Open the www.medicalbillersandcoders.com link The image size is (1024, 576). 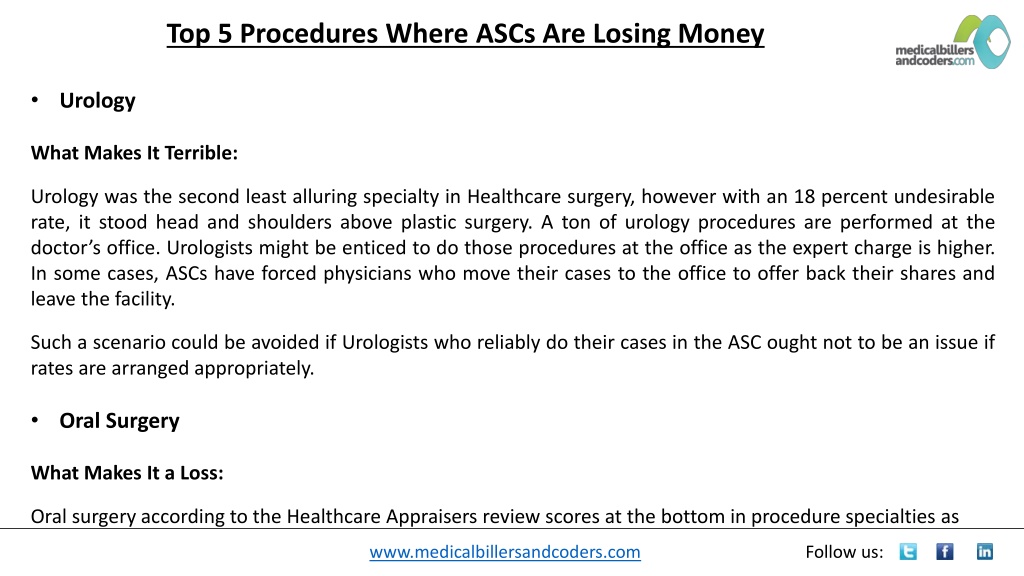coord(505,552)
